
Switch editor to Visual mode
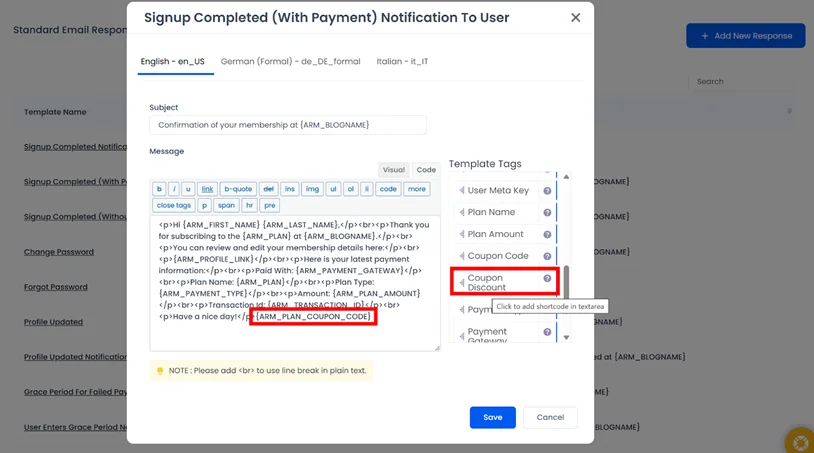tap(394, 170)
